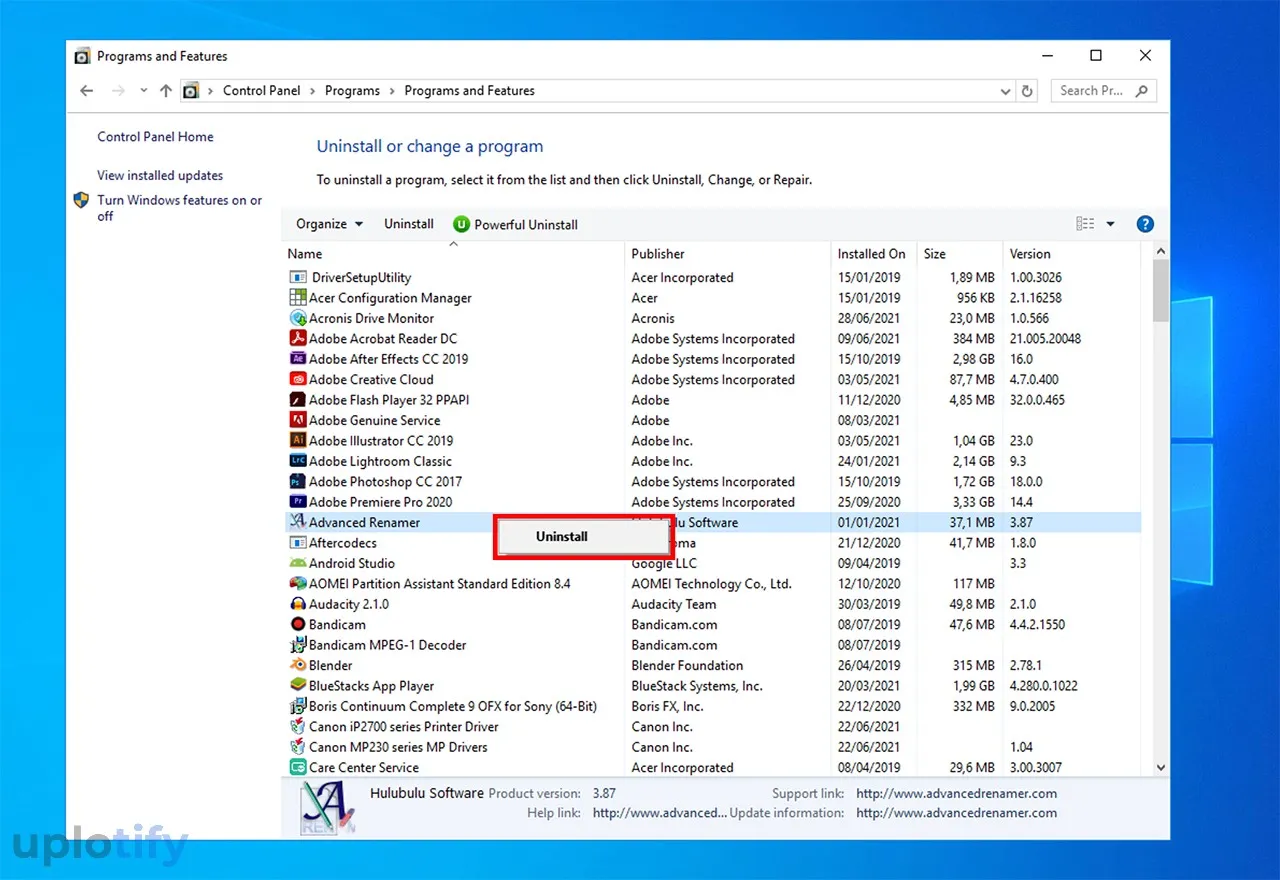
Task: Select AOMEI Technology Co., Ltd. publisher cell
Action: tap(711, 583)
